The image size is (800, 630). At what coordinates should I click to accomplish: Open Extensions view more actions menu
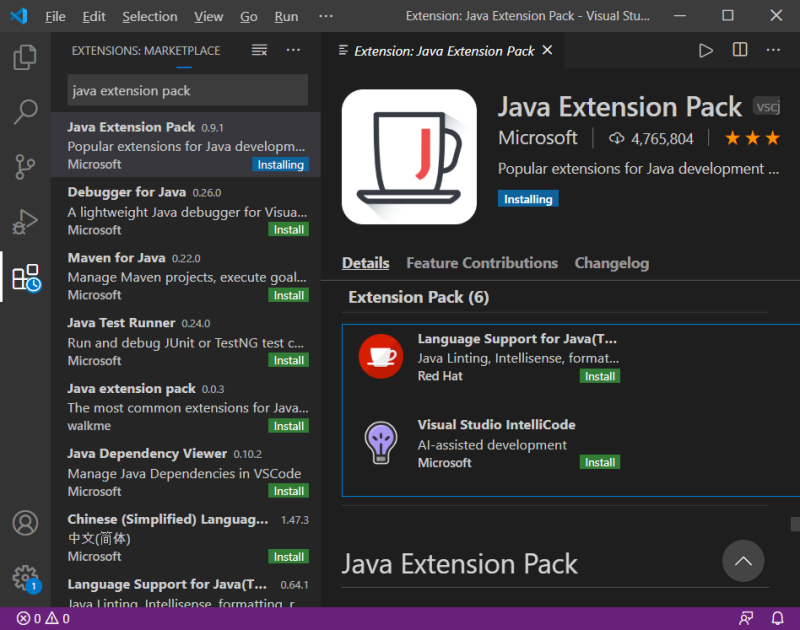point(293,50)
